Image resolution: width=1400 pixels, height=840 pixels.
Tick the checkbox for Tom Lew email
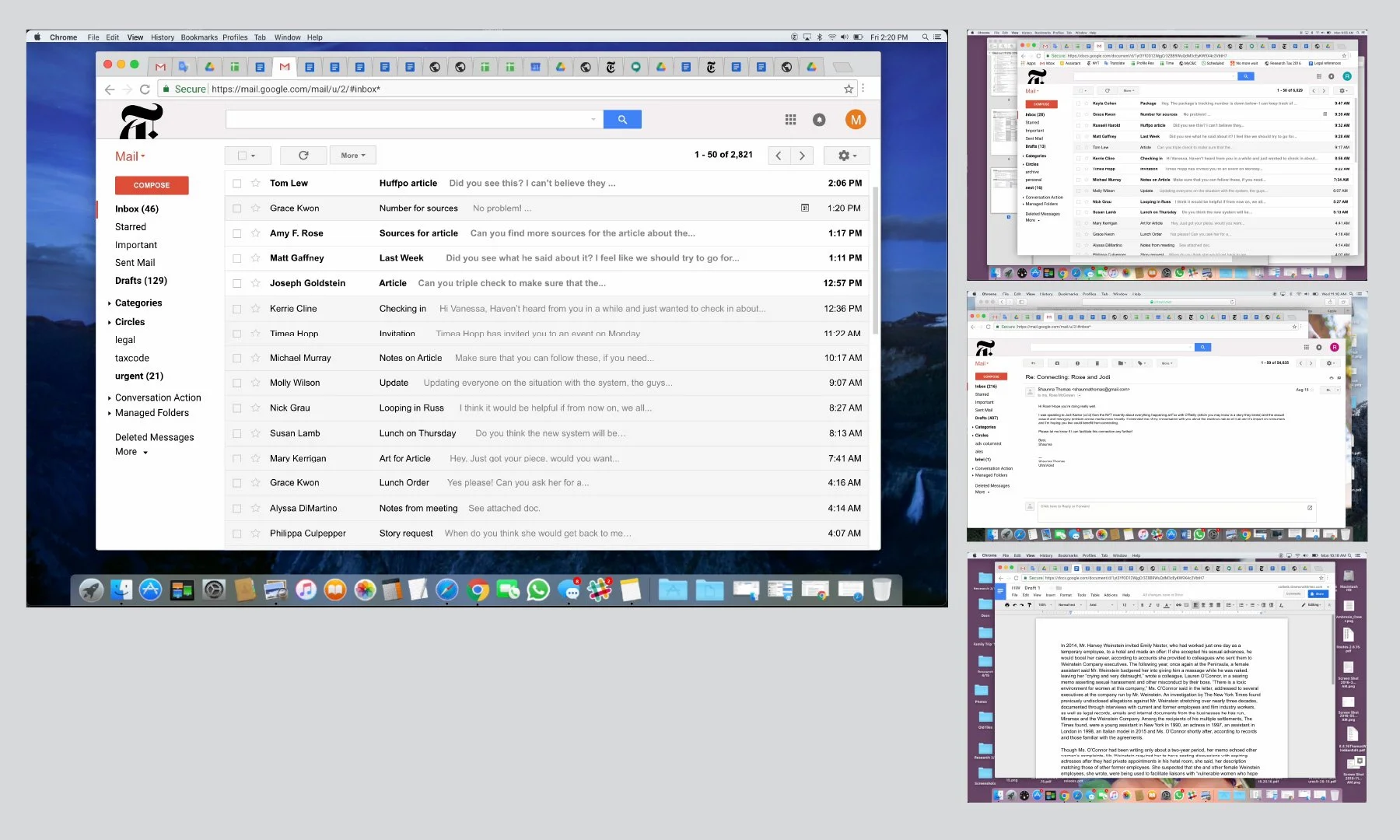pos(237,184)
